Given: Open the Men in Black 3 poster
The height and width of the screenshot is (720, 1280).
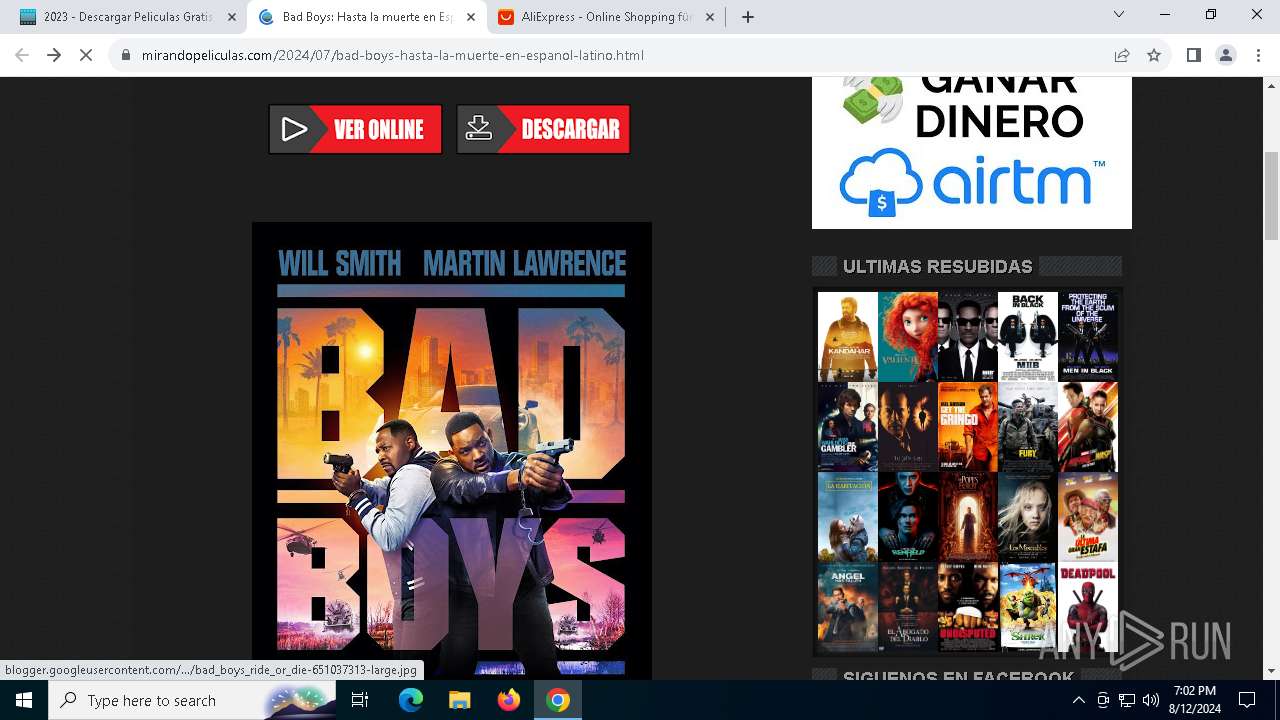Looking at the screenshot, I should coord(968,337).
